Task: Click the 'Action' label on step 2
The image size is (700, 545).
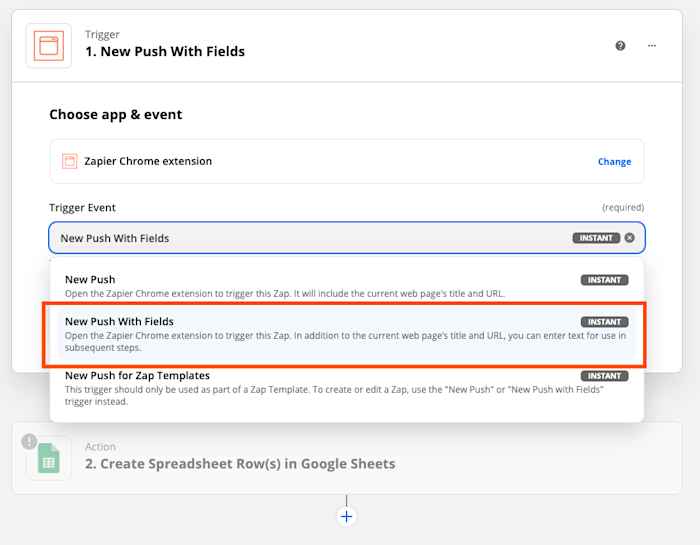Action: click(x=100, y=447)
